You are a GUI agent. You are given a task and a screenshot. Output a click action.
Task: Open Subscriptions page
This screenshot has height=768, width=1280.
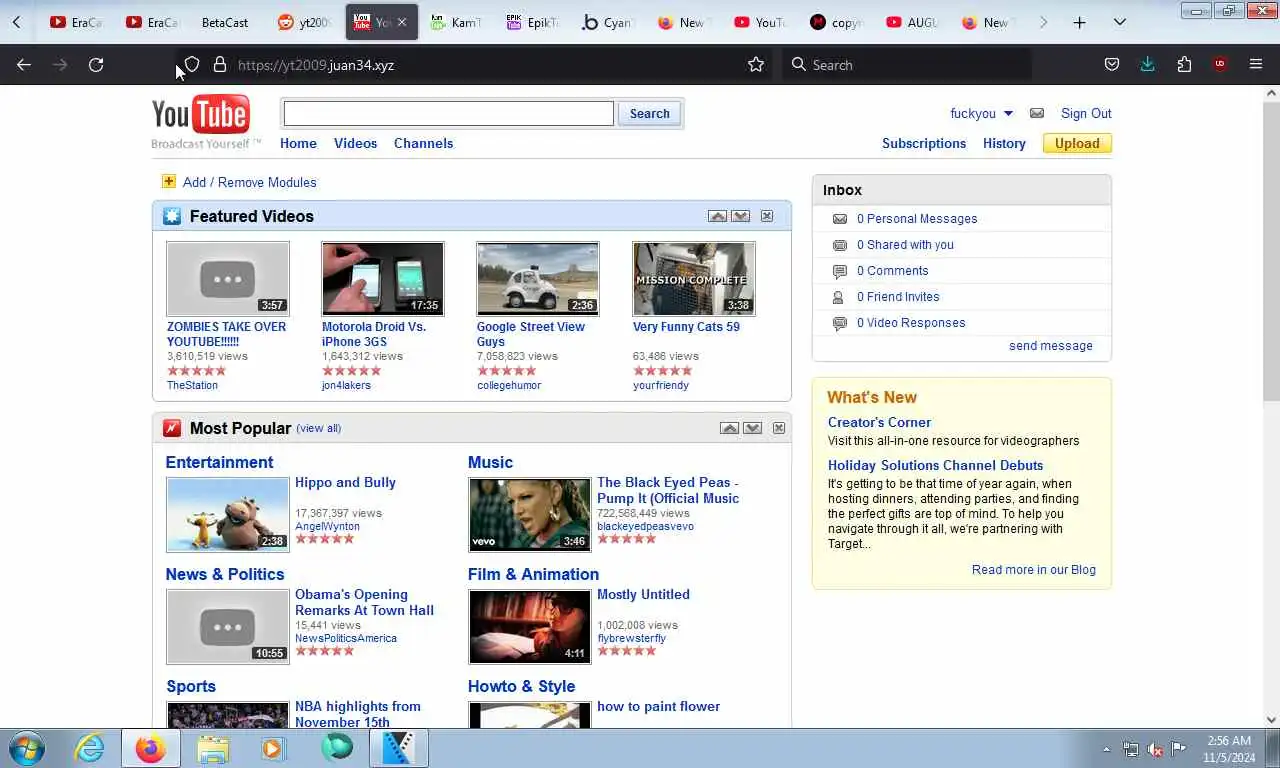924,143
